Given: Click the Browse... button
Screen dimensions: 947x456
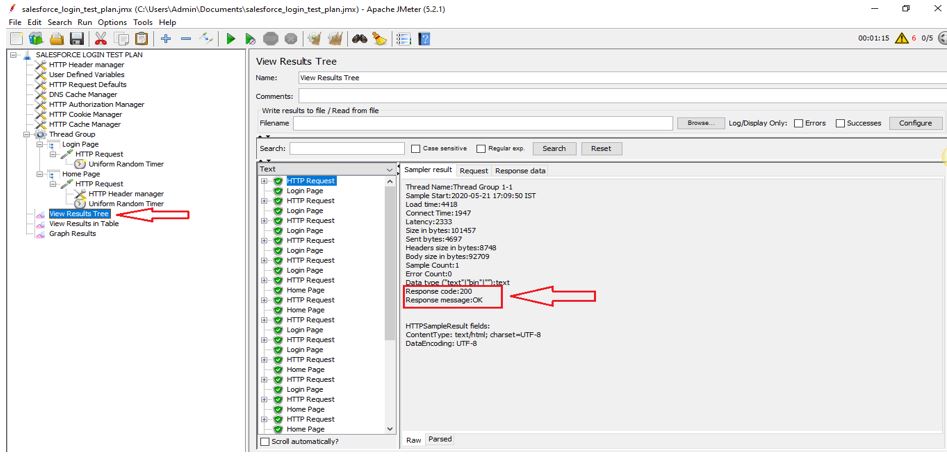Looking at the screenshot, I should (x=701, y=123).
